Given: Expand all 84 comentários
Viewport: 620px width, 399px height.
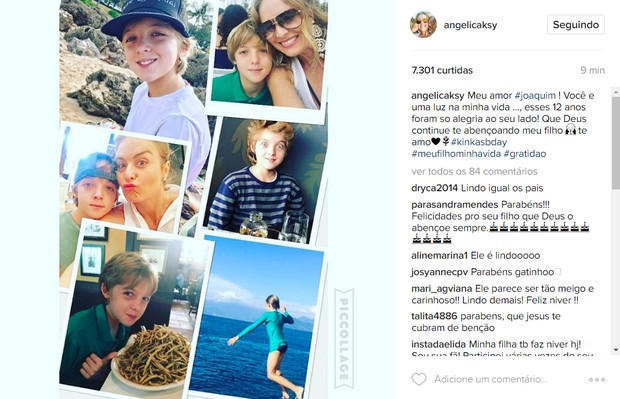Looking at the screenshot, I should 474,172.
